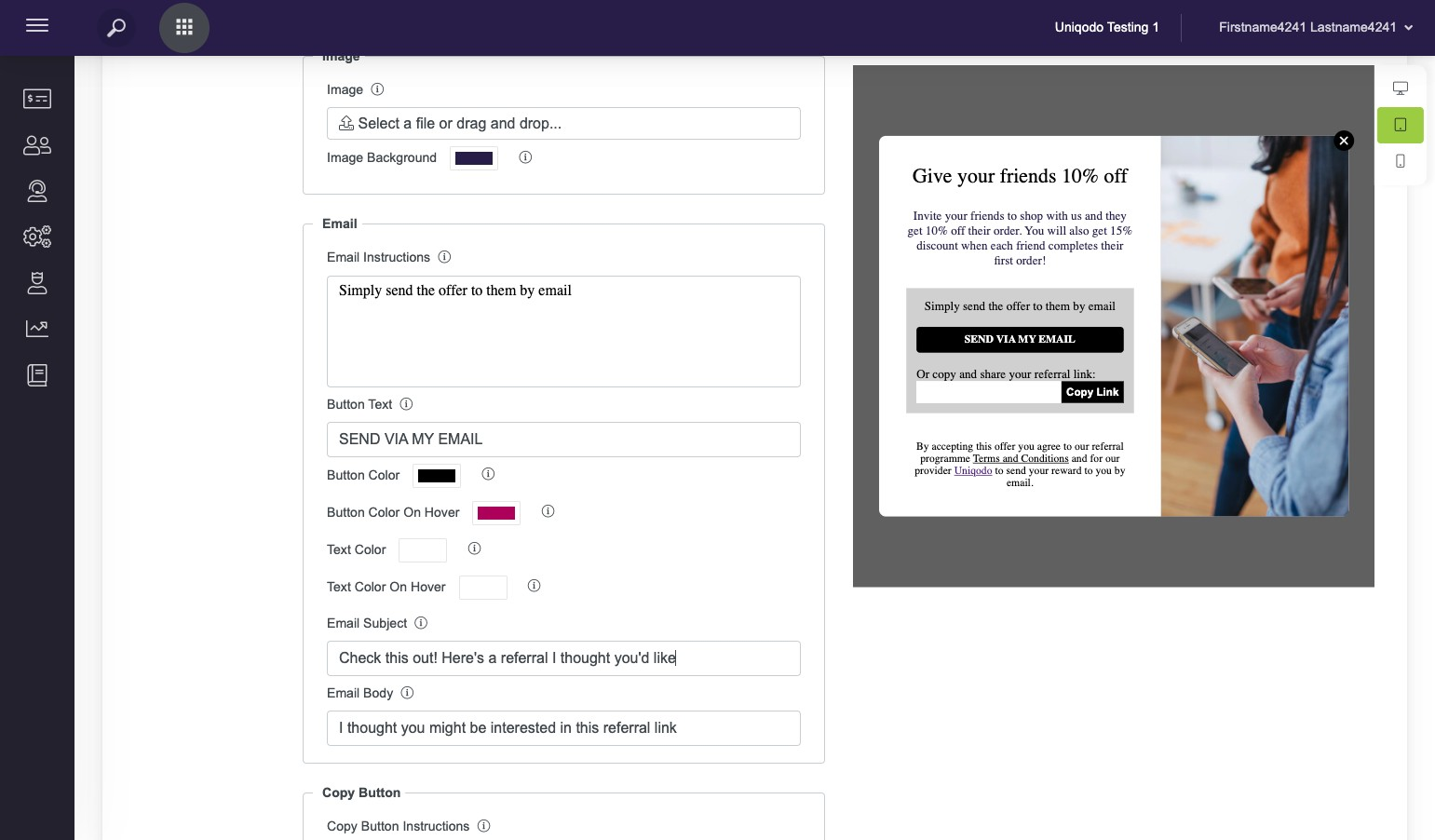Click the Copy Link button in preview
The image size is (1435, 840).
[x=1092, y=392]
